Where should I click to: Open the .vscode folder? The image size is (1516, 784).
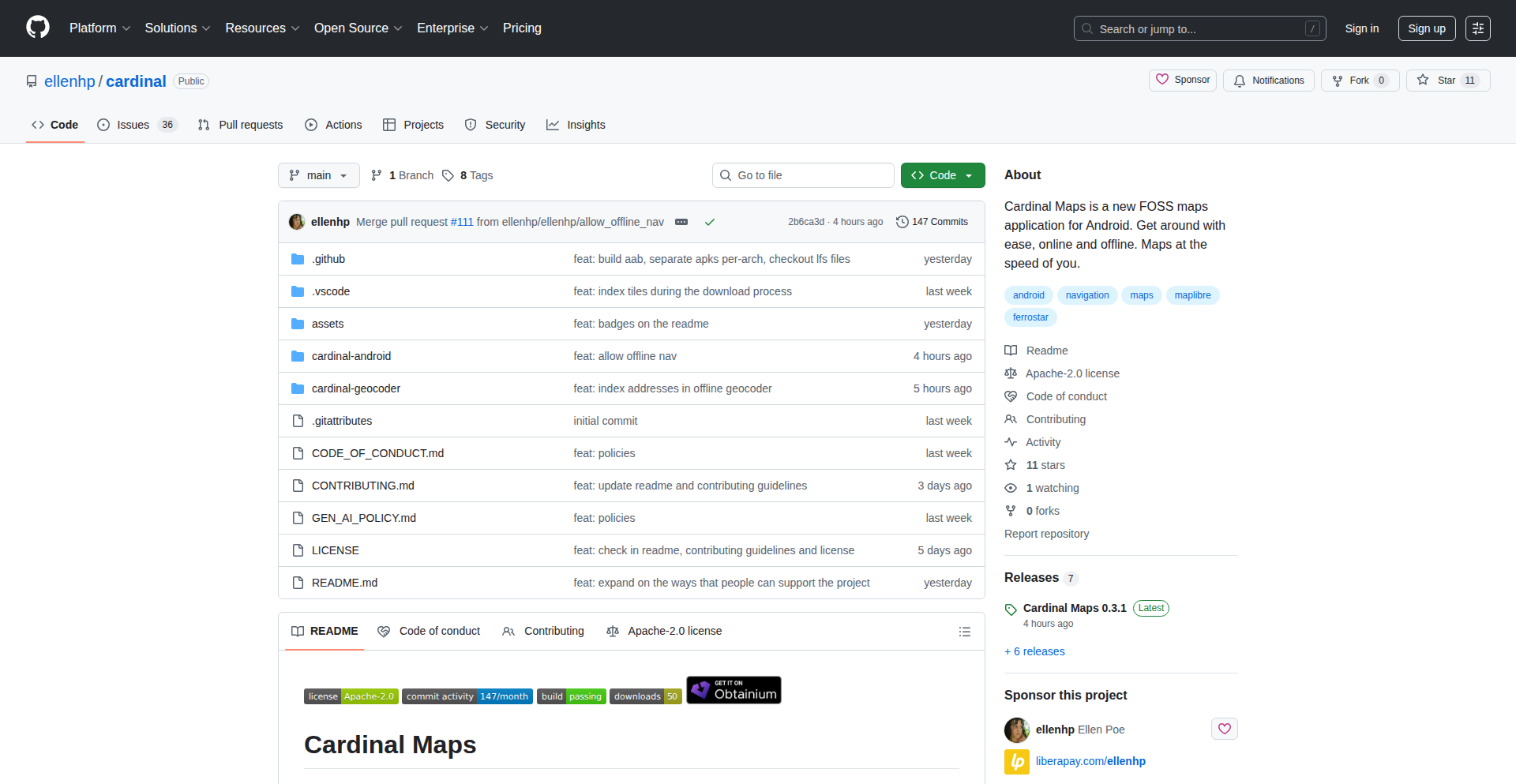pos(331,291)
